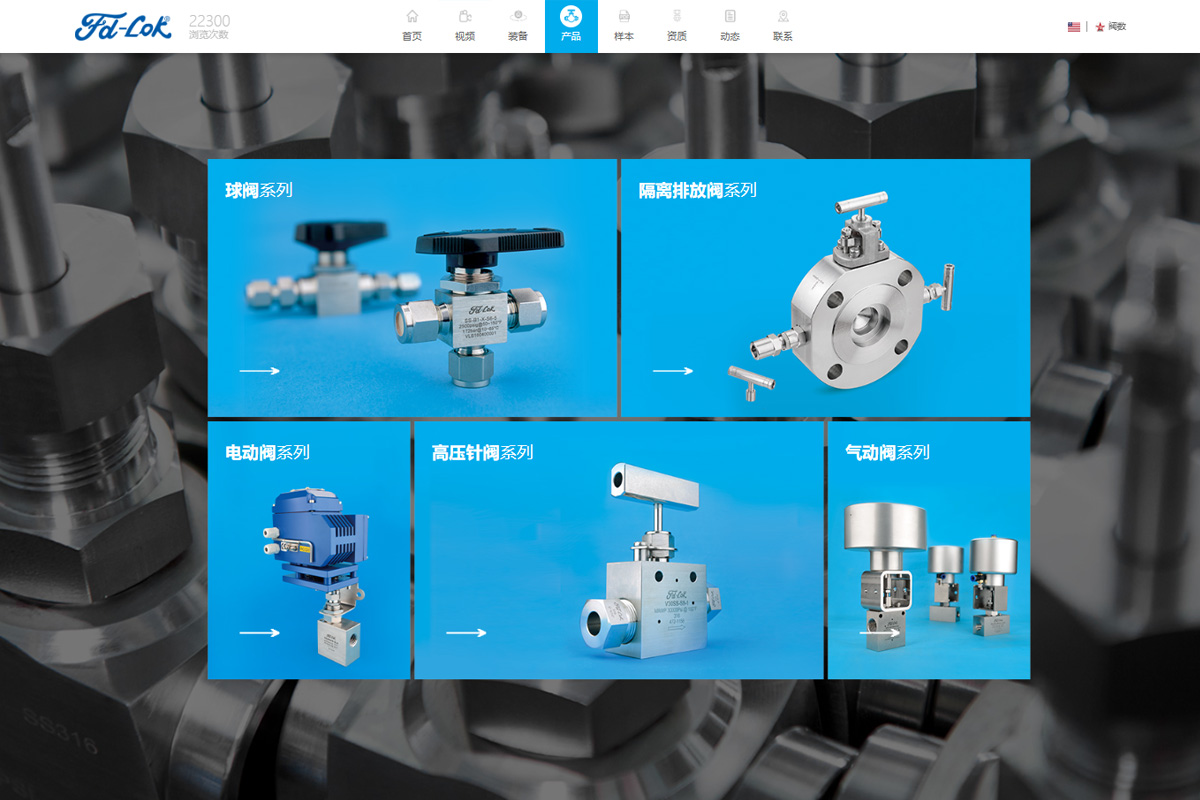Select the electric valve product image
The height and width of the screenshot is (800, 1200).
pyautogui.click(x=320, y=570)
